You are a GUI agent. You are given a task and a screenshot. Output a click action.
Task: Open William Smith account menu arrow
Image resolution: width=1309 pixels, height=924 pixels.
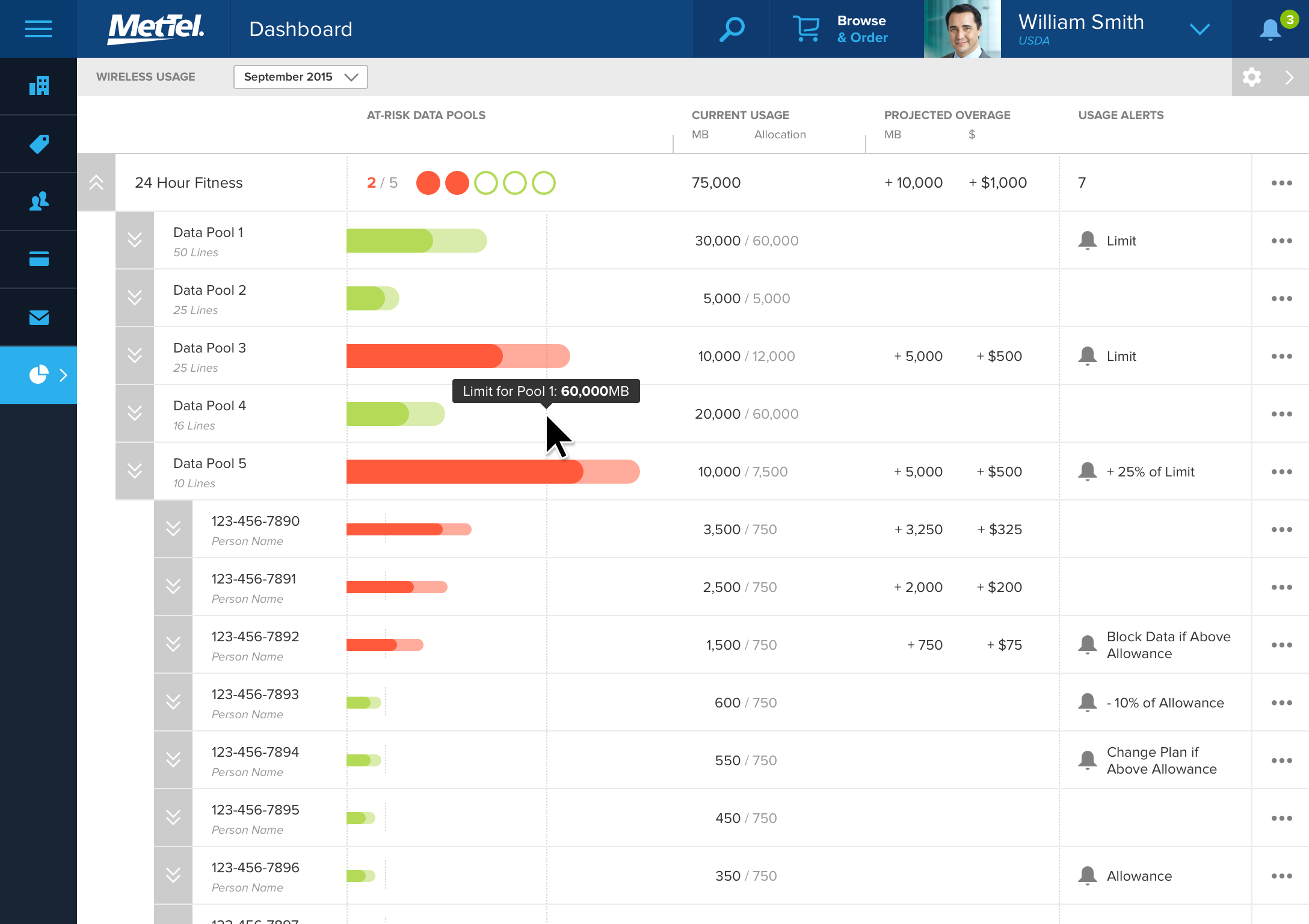[1200, 29]
